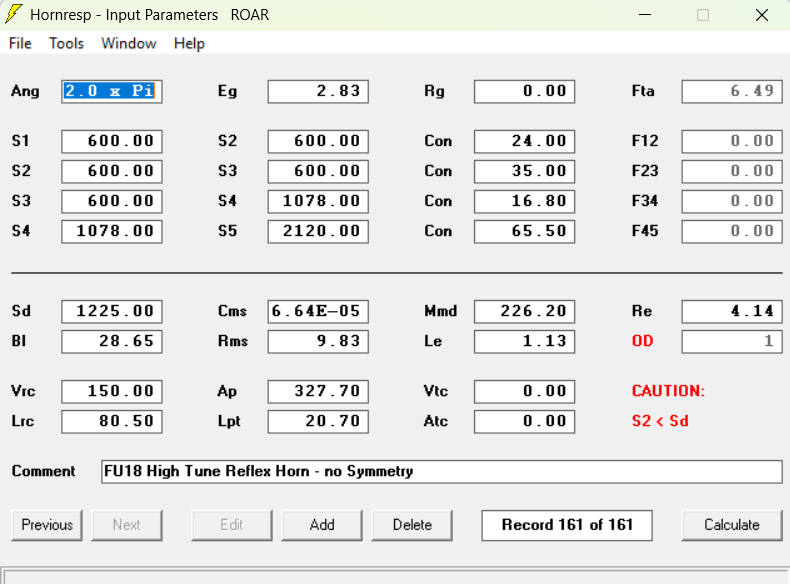The image size is (790, 584).
Task: Click the Mmd label
Action: 440,311
